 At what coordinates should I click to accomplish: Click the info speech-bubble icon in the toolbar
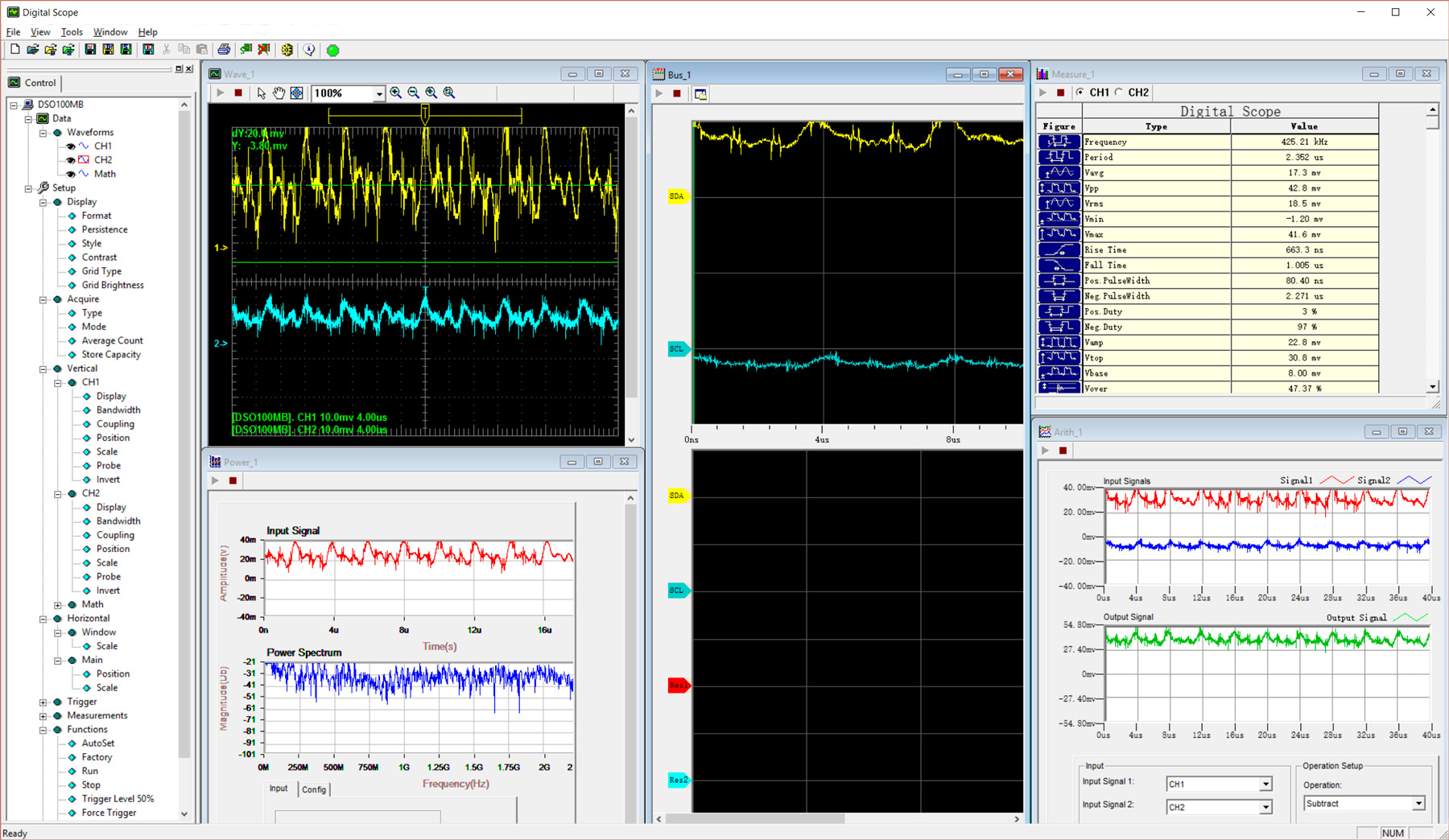click(309, 50)
